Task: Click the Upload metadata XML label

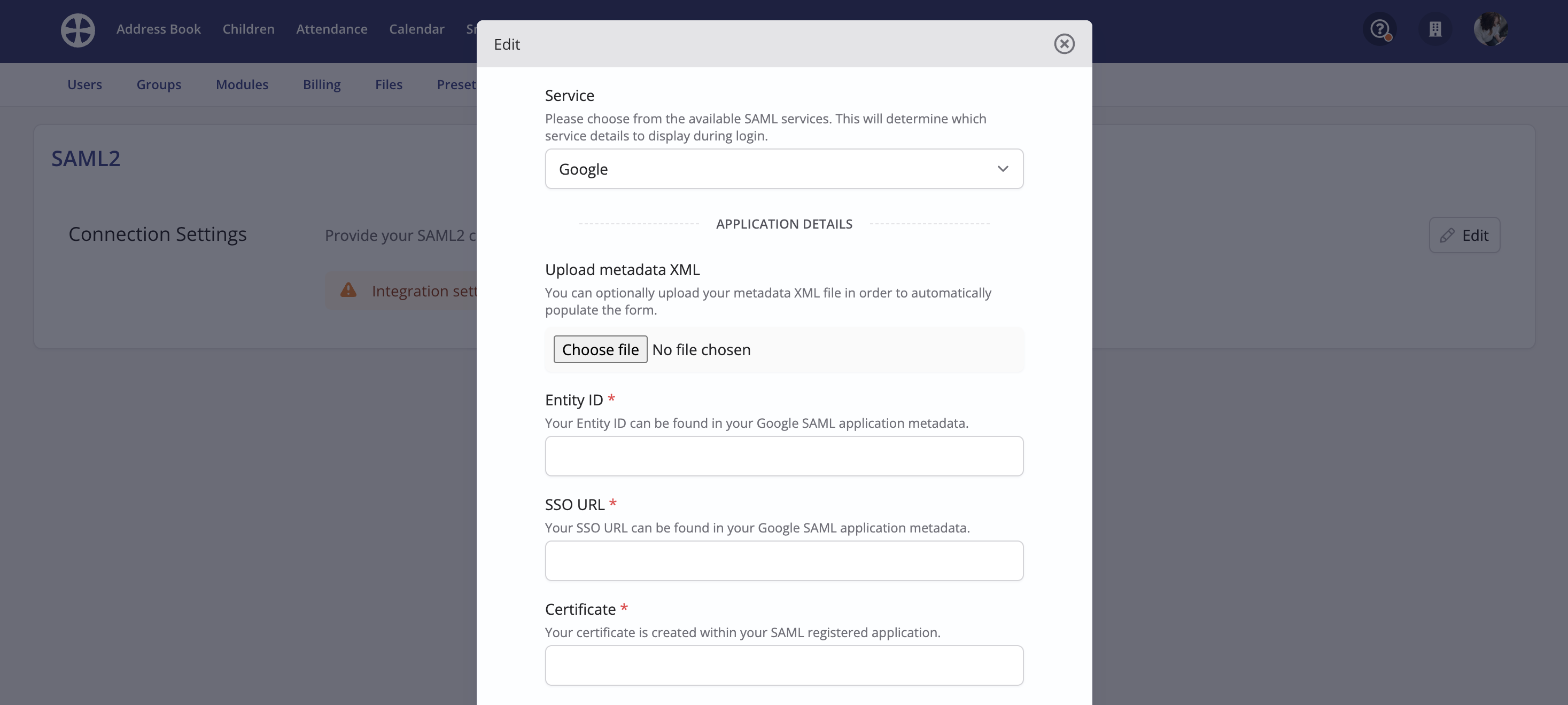Action: point(622,270)
